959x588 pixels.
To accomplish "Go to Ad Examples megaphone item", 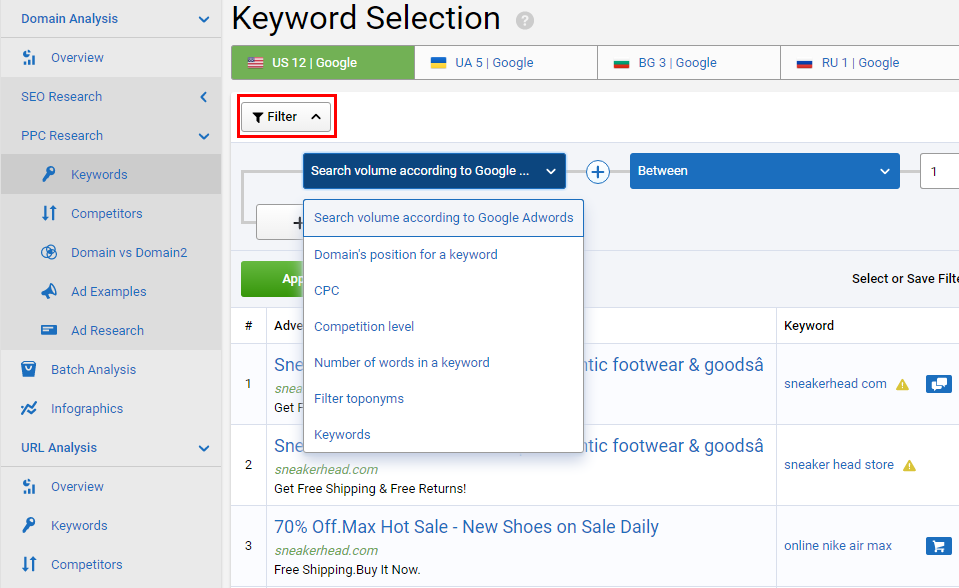I will click(108, 292).
